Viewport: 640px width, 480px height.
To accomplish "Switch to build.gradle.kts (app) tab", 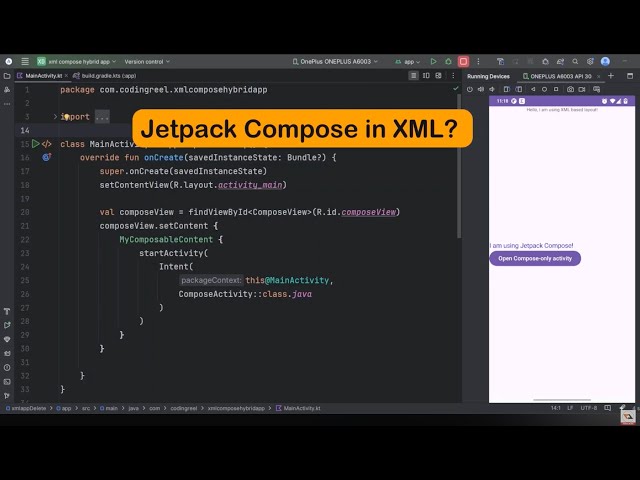I will point(105,76).
